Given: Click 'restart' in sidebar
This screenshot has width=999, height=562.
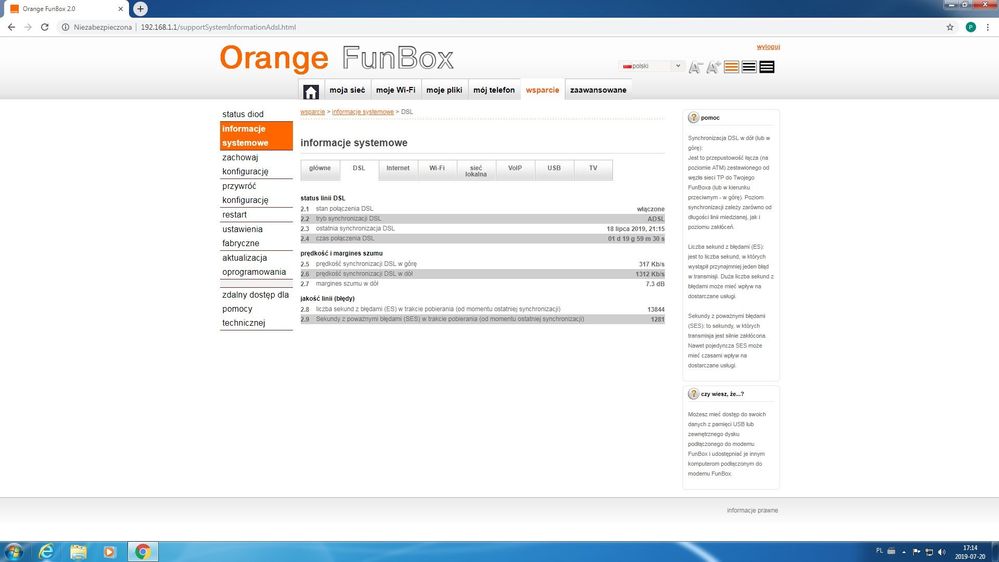Looking at the screenshot, I should click(x=256, y=215).
